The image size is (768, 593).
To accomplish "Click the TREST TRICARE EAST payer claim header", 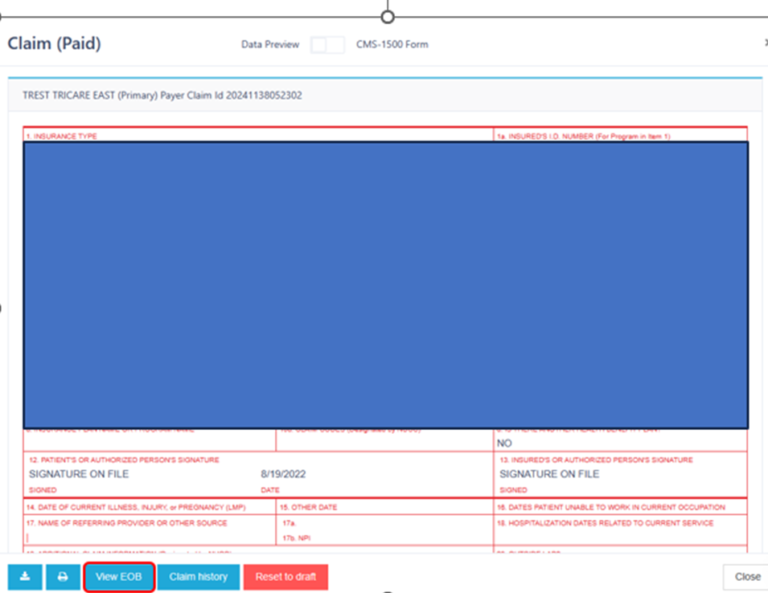I will tap(162, 96).
